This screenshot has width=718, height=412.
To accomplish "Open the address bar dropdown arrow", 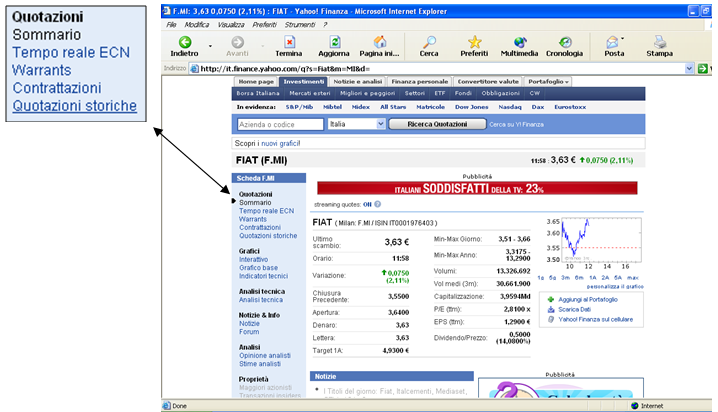I will tap(690, 68).
